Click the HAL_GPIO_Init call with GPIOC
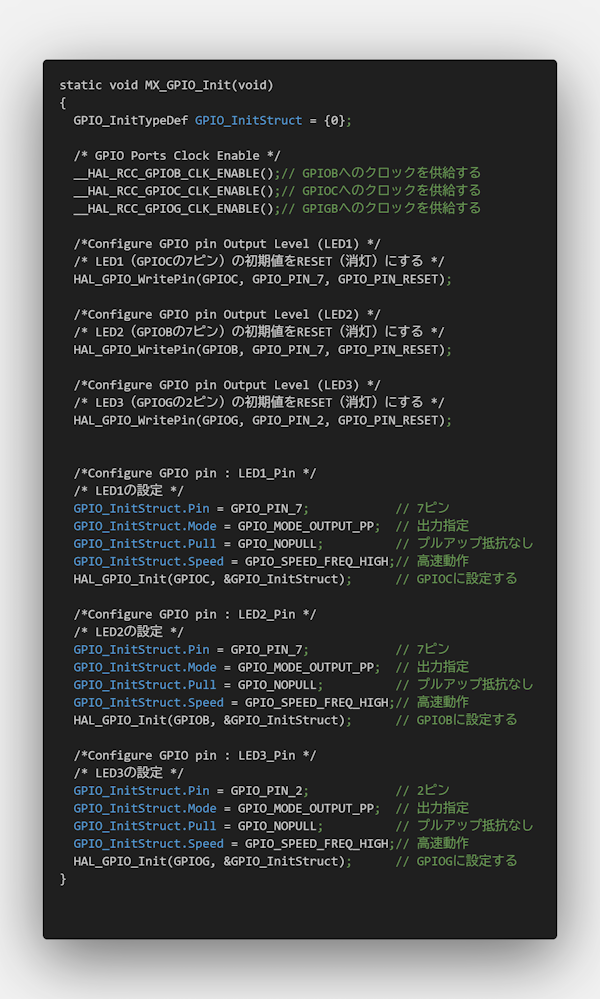Screen dimensions: 600x999 click(x=212, y=578)
